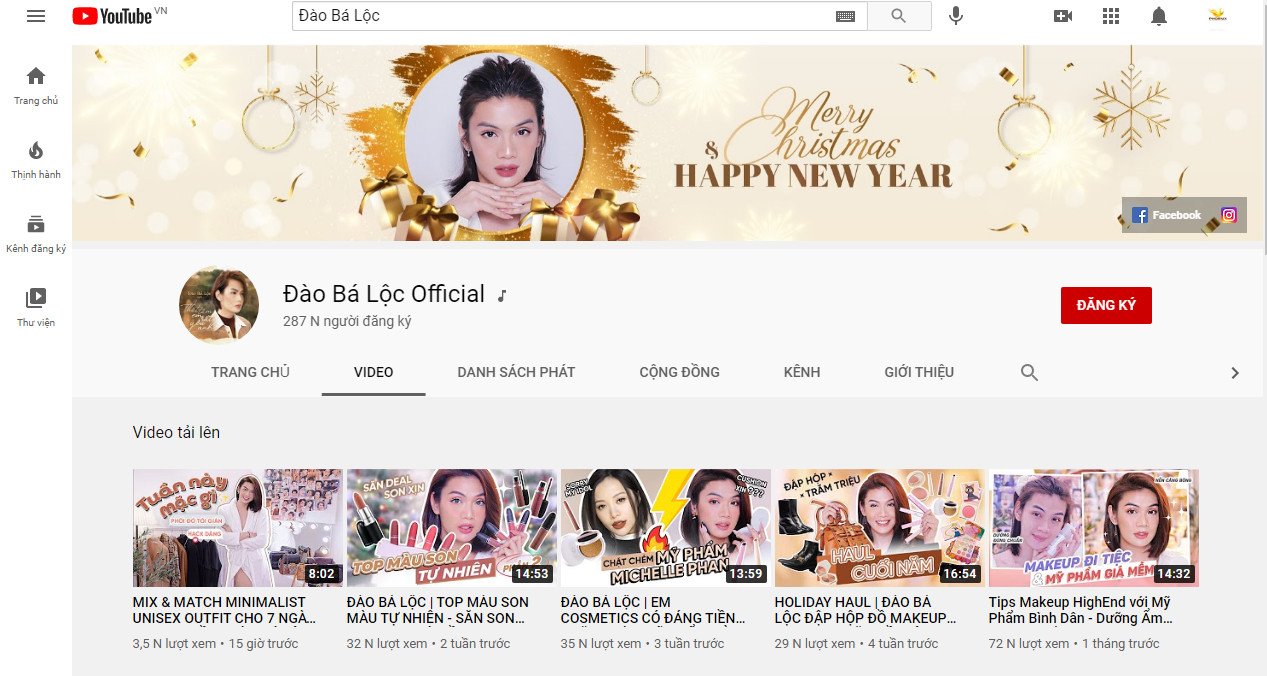Switch to the TRANG CHỦ tab
1267x676 pixels.
250,372
